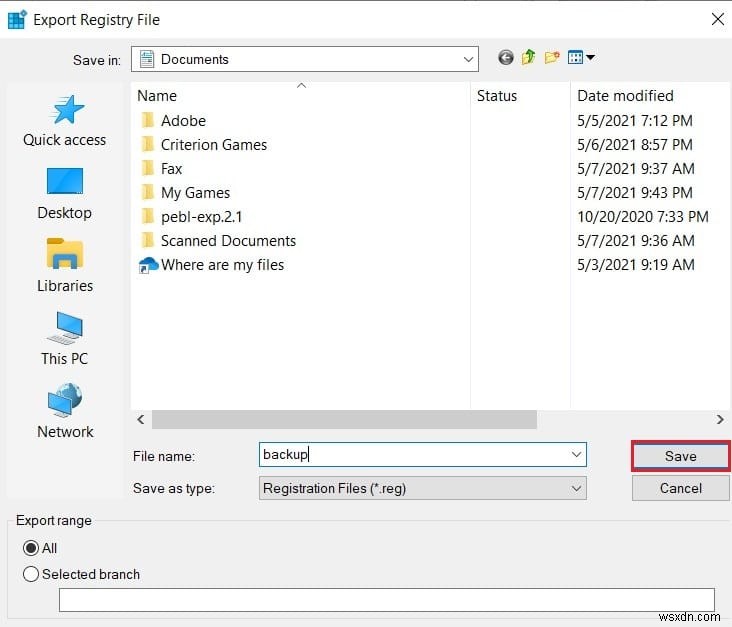Select This PC in the places bar
This screenshot has height=627, width=732.
tap(65, 339)
